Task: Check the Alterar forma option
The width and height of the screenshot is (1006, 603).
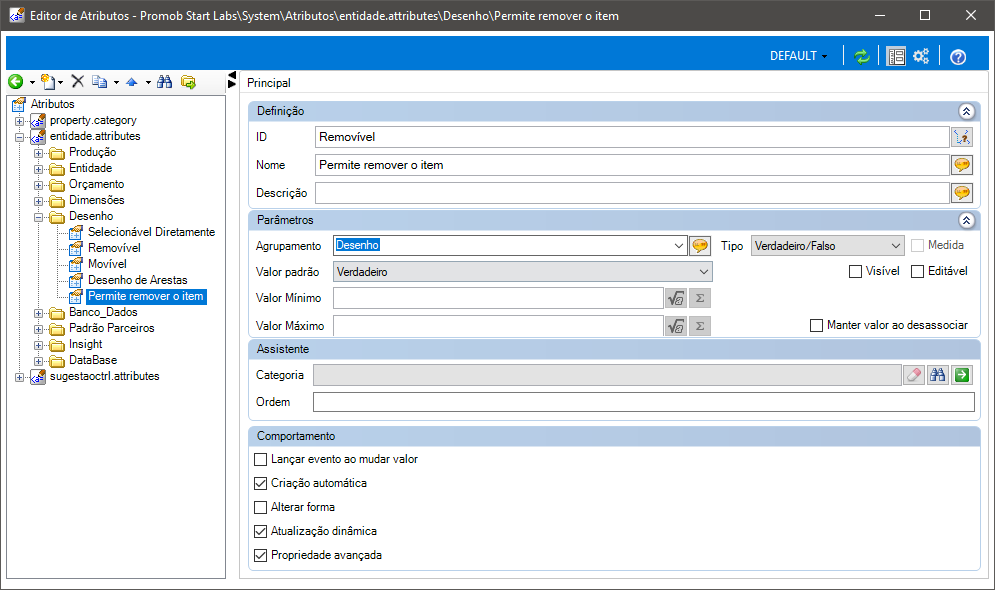Action: [260, 507]
